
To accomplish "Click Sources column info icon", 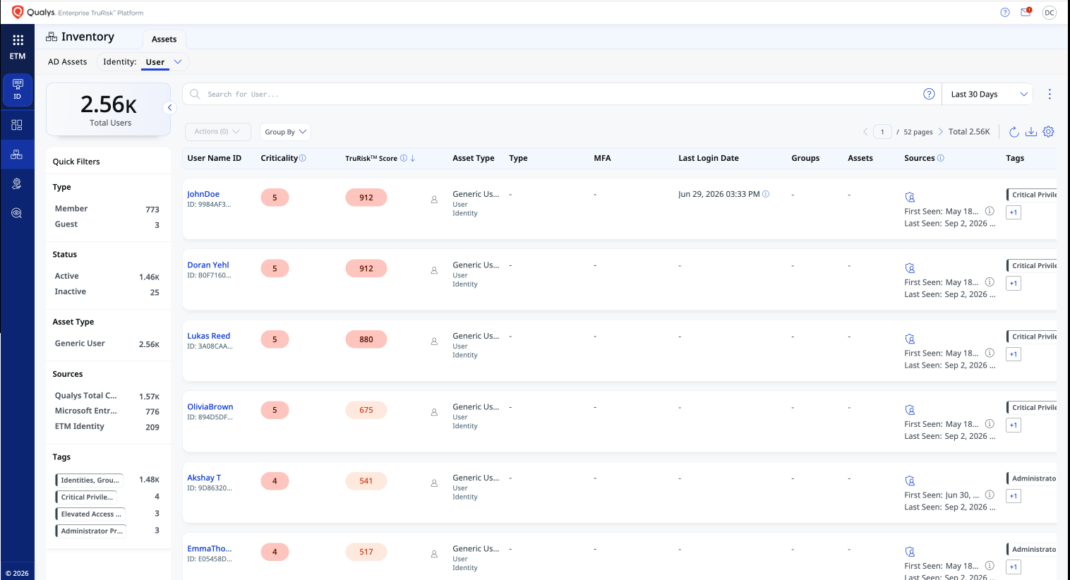I will coord(941,158).
